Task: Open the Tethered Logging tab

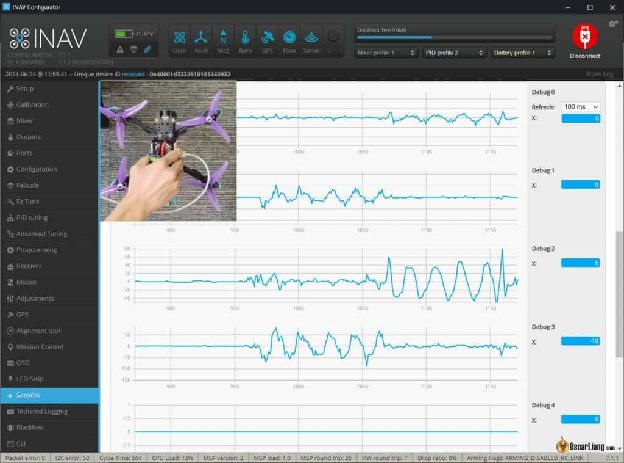Action: pos(49,411)
